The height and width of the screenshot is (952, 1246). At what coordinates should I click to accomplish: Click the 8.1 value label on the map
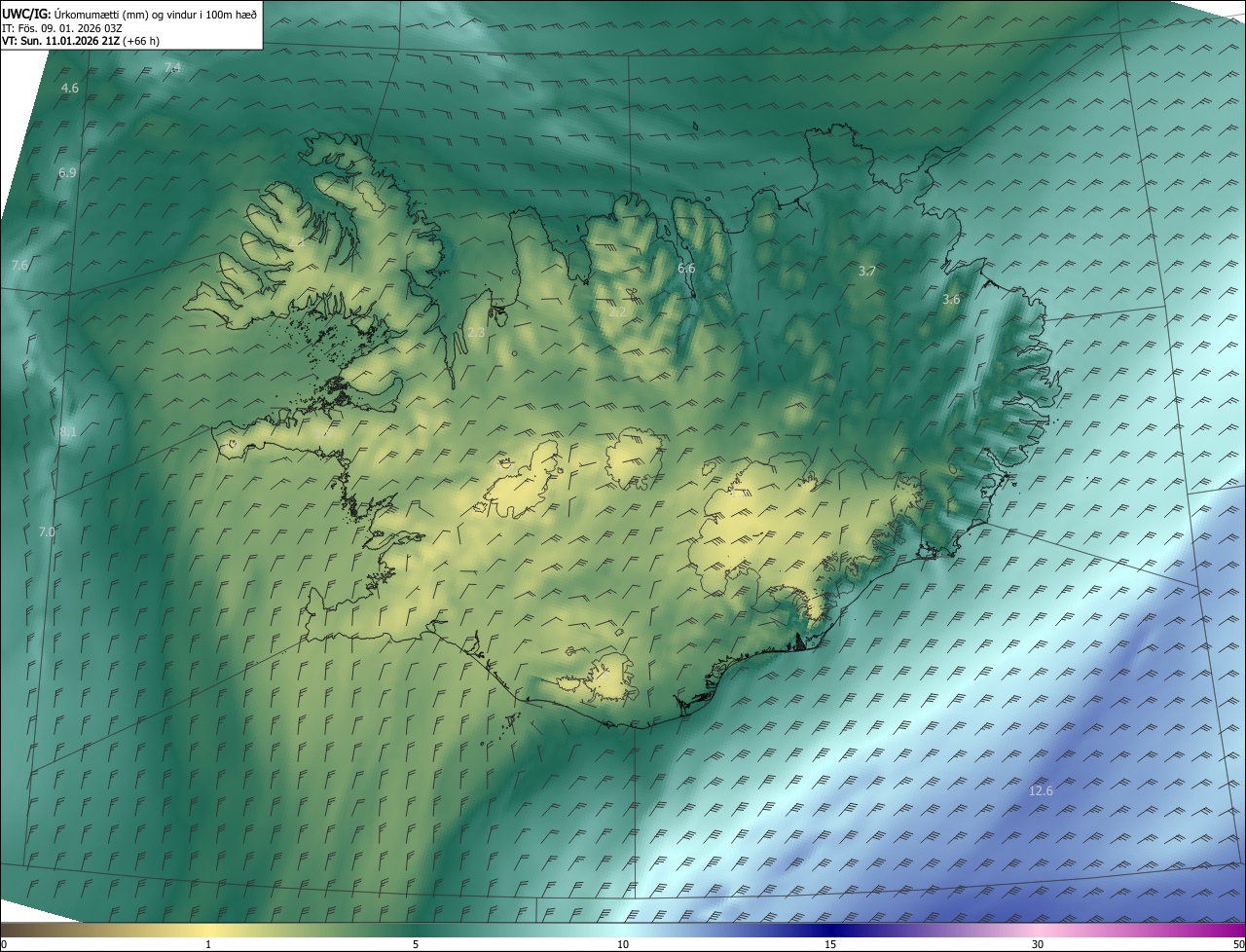tap(67, 431)
